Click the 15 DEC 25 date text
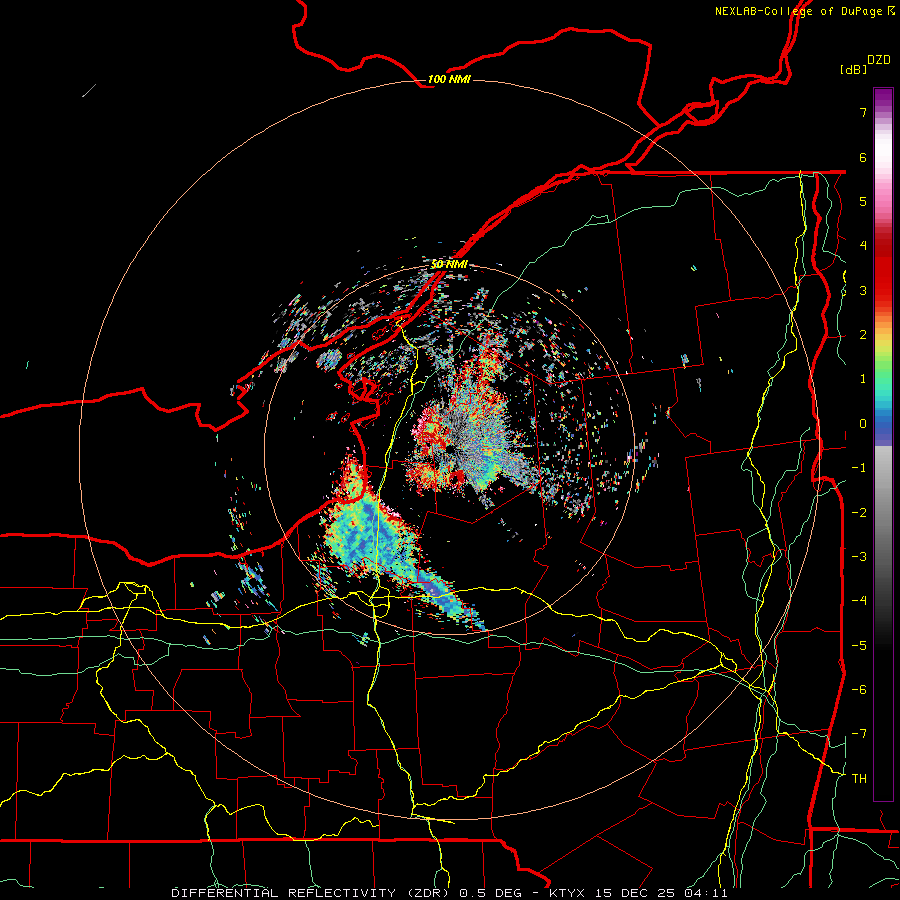Viewport: 900px width, 900px height. click(634, 893)
